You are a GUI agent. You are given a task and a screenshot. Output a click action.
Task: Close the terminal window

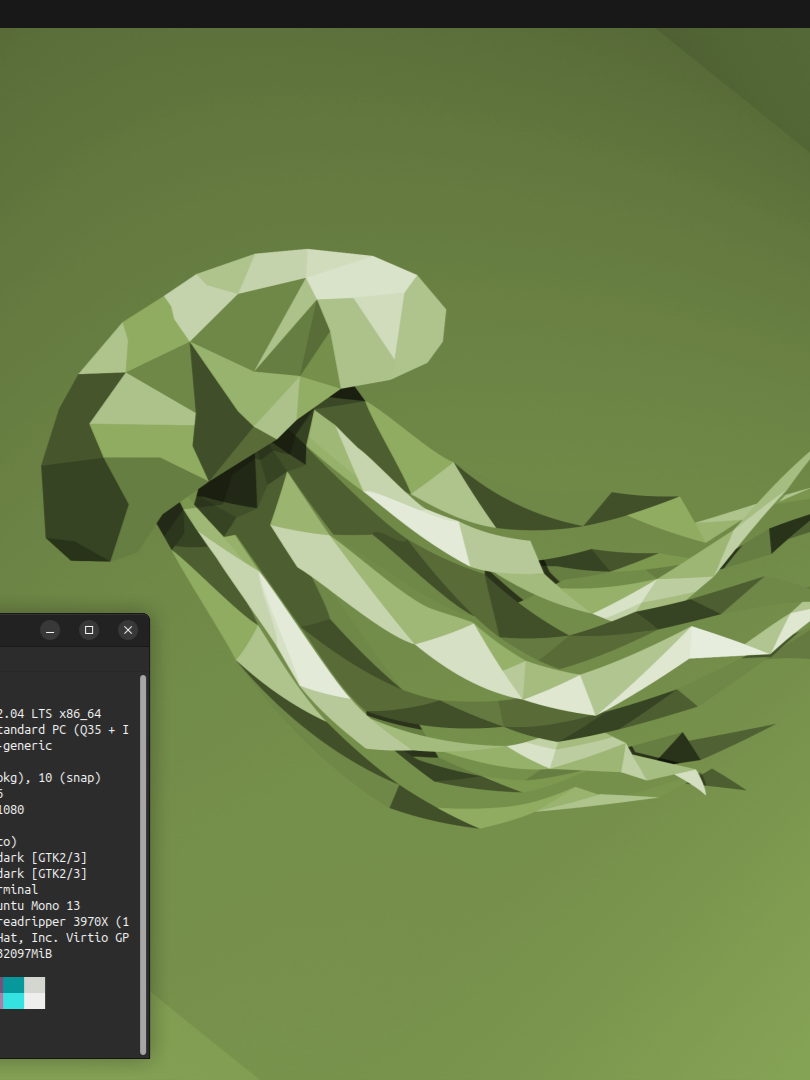pos(128,630)
